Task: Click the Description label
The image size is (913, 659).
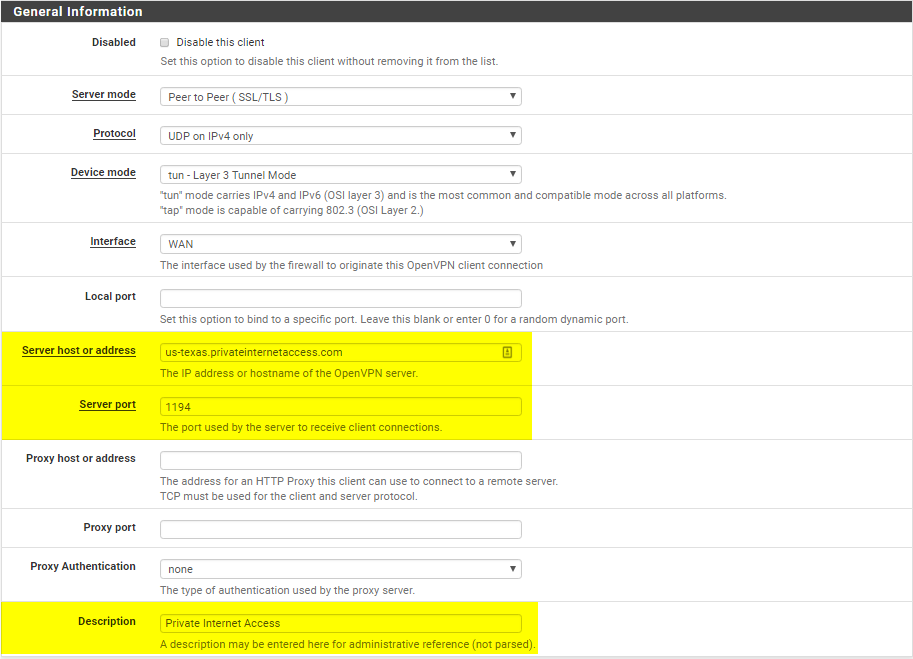Action: [x=107, y=621]
